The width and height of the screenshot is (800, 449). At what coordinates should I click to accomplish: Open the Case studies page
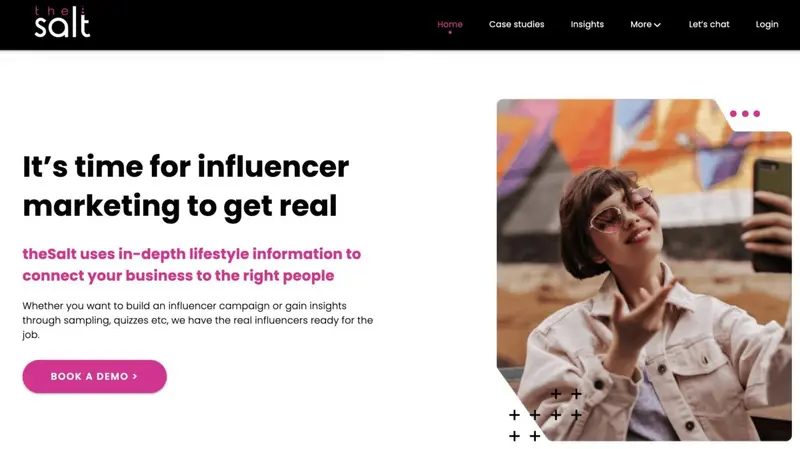(x=516, y=24)
